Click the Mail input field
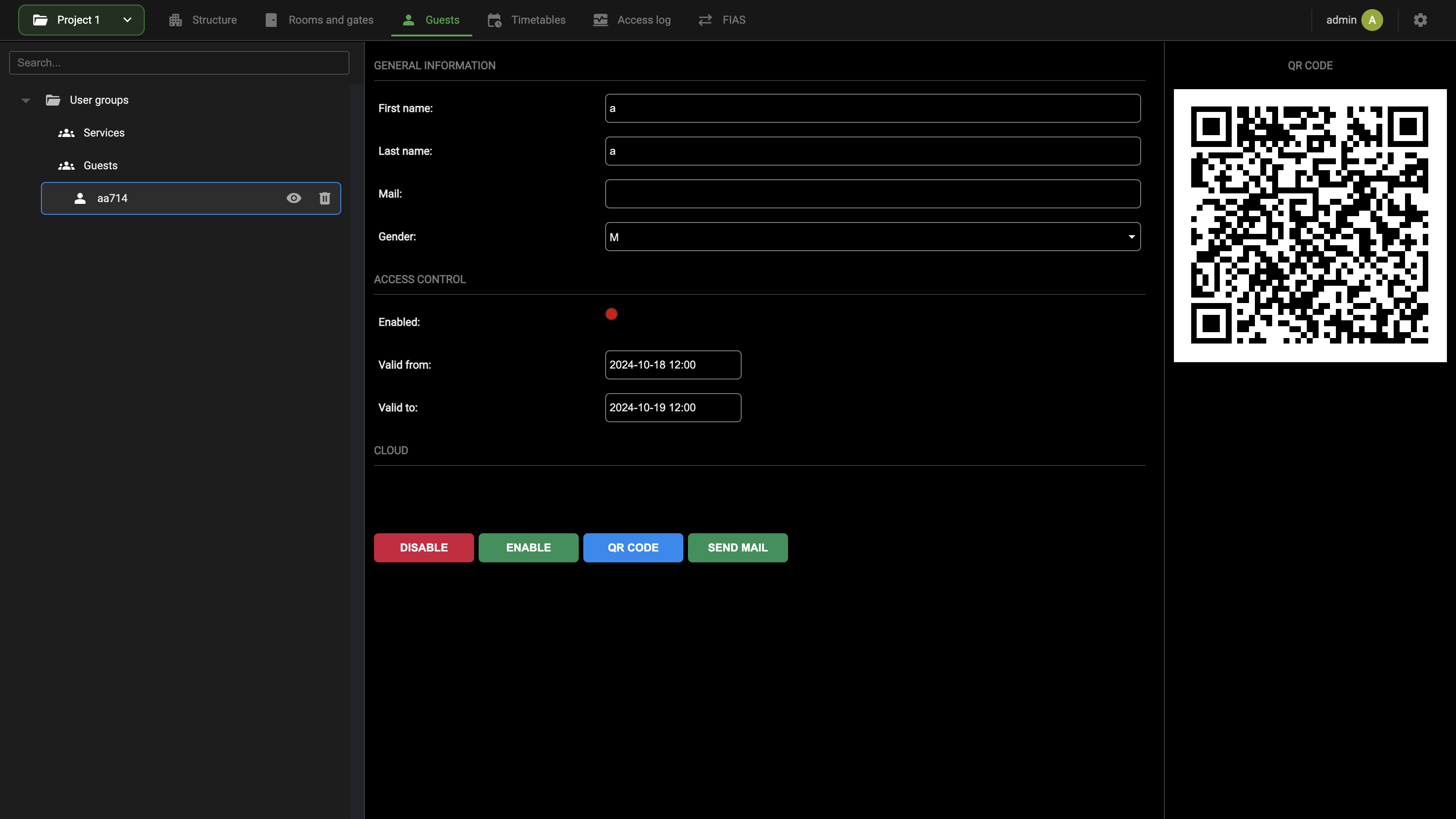This screenshot has height=819, width=1456. coord(873,194)
